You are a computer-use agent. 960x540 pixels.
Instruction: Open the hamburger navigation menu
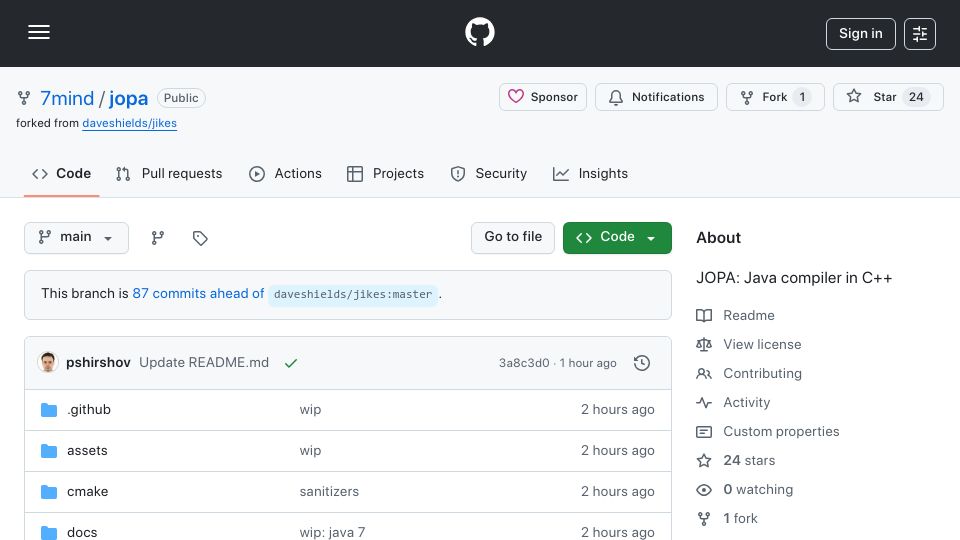tap(39, 32)
